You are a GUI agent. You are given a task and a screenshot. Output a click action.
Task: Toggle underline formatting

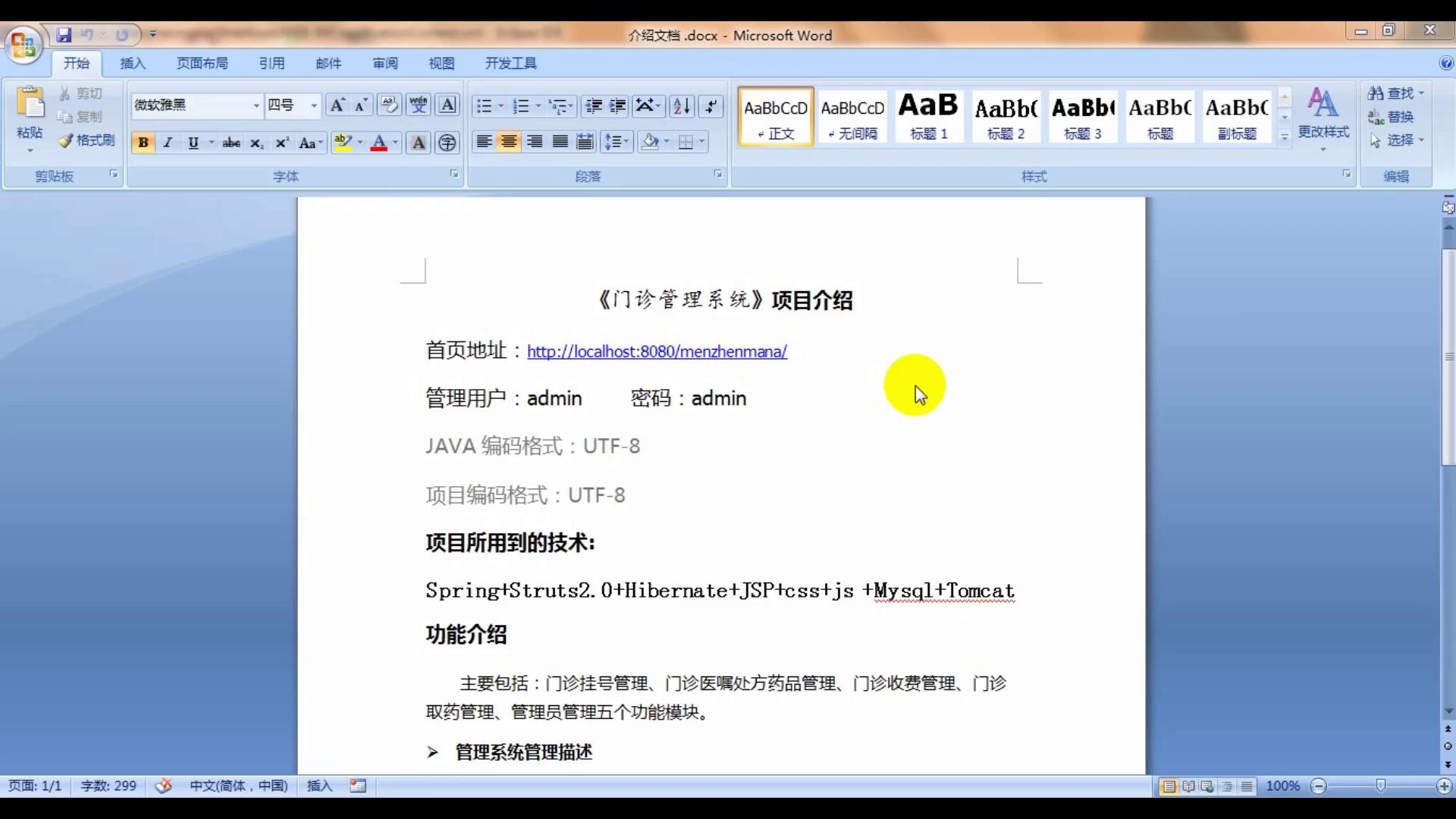[x=193, y=142]
